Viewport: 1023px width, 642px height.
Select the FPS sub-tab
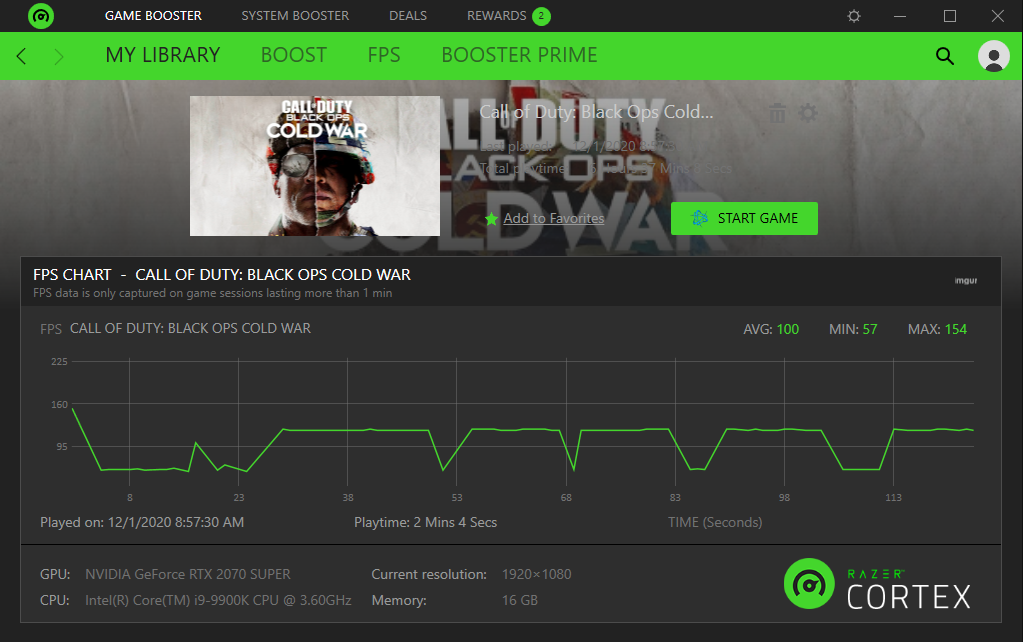[x=384, y=55]
